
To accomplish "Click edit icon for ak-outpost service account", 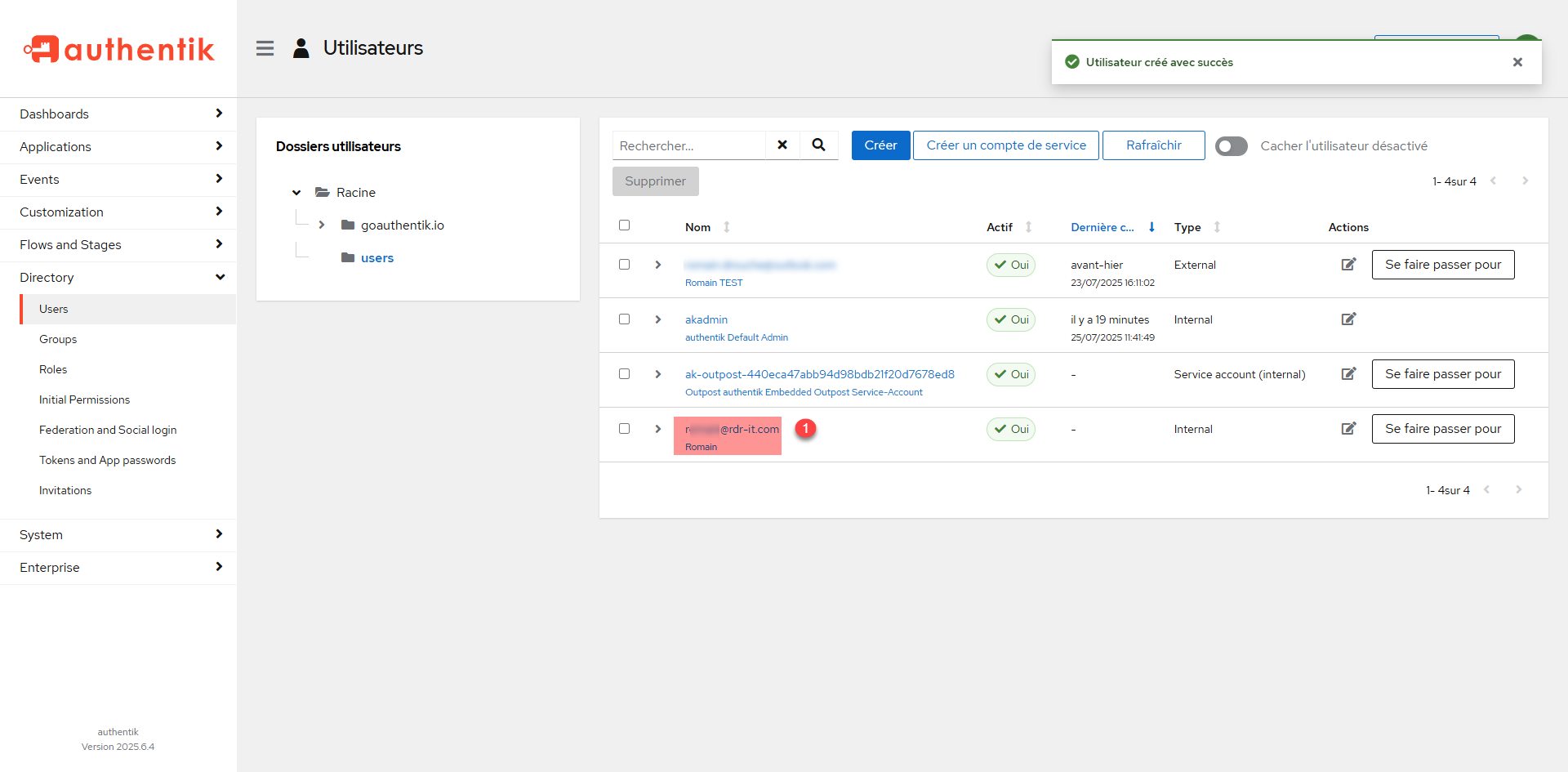I will [1348, 374].
